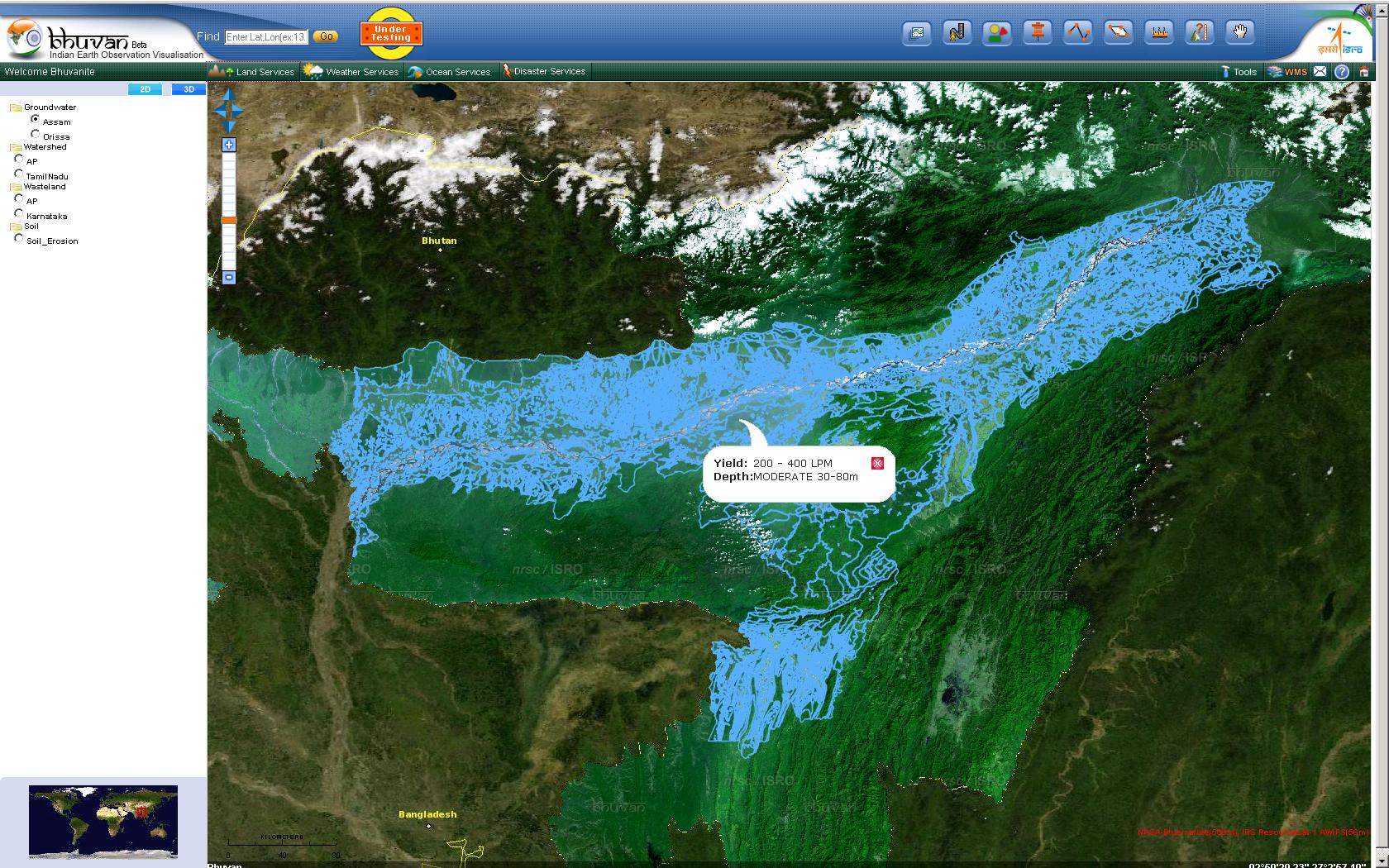Screen dimensions: 1389x868
Task: Go to home via house icon
Action: 1364,72
